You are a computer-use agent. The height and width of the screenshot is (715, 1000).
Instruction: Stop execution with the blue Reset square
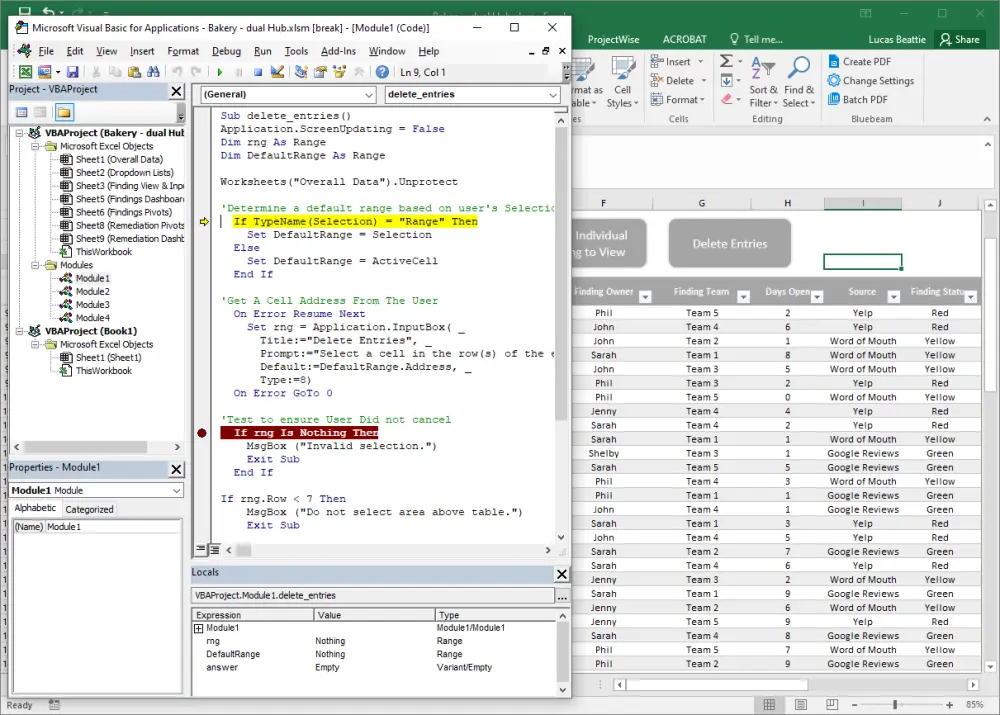(x=258, y=72)
